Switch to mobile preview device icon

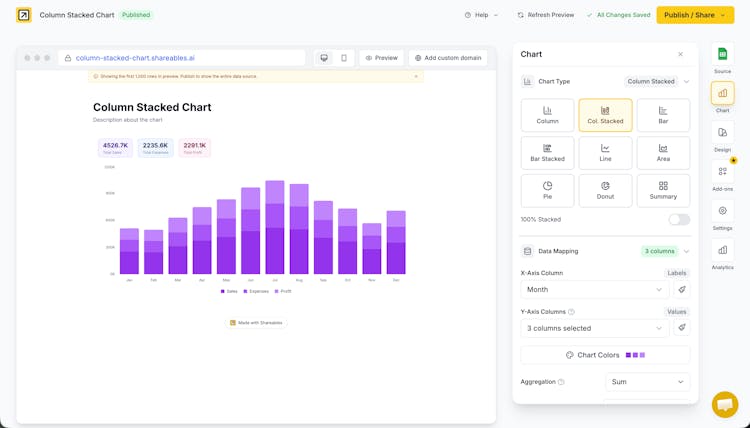(343, 58)
